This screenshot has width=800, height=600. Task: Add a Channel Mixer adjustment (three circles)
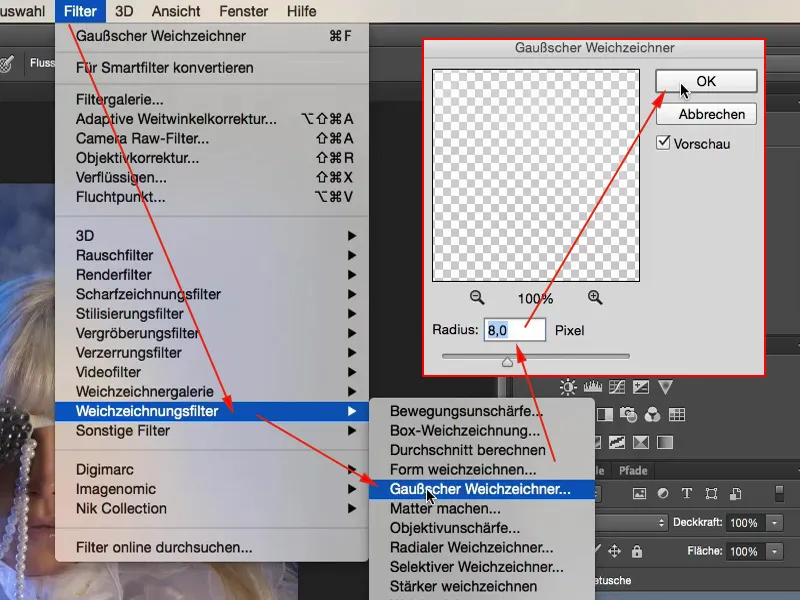click(653, 414)
